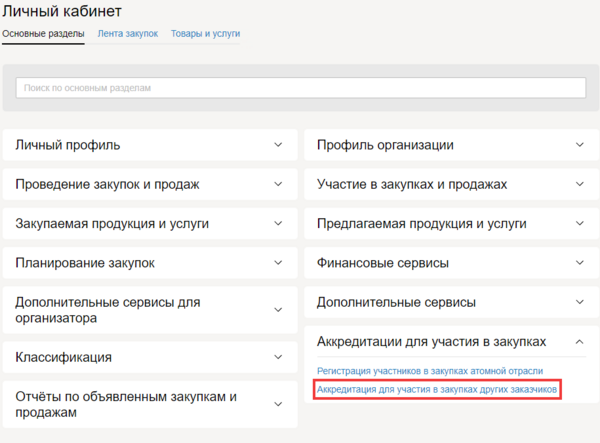Collapse Аккредитации для участия в закупках chevron
The image size is (600, 443).
tap(580, 341)
